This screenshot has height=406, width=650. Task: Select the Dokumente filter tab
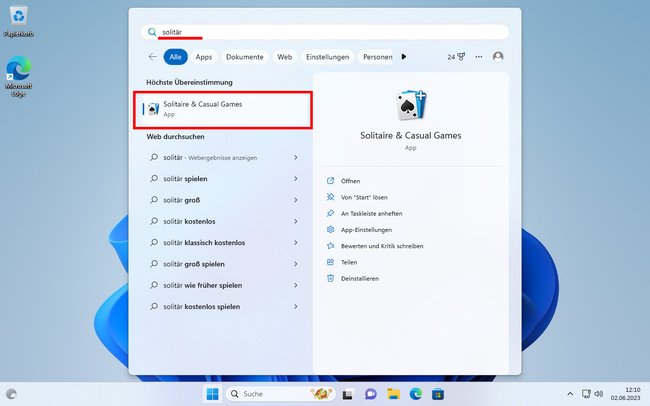click(245, 57)
